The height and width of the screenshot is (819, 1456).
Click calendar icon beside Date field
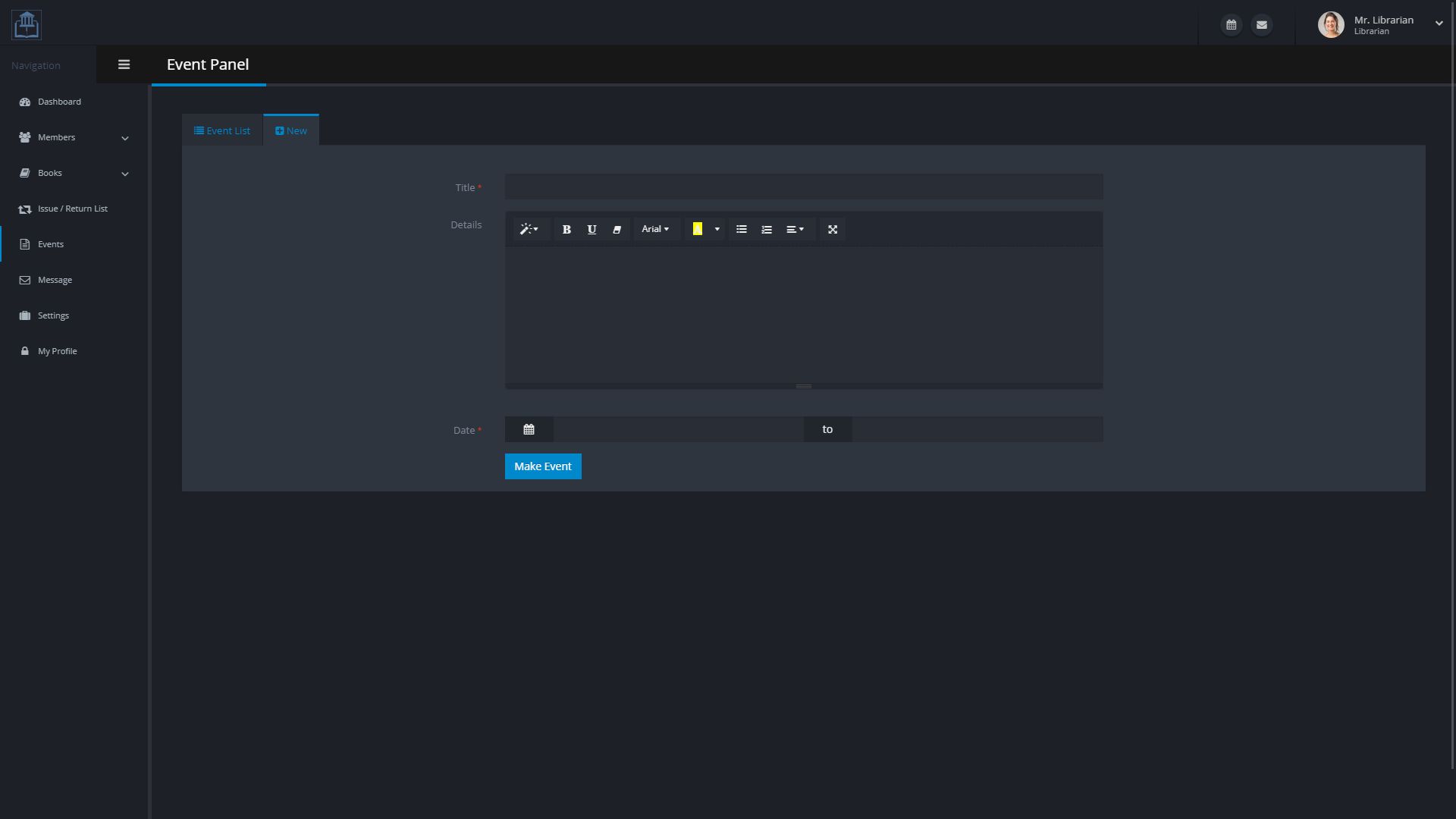pos(529,429)
